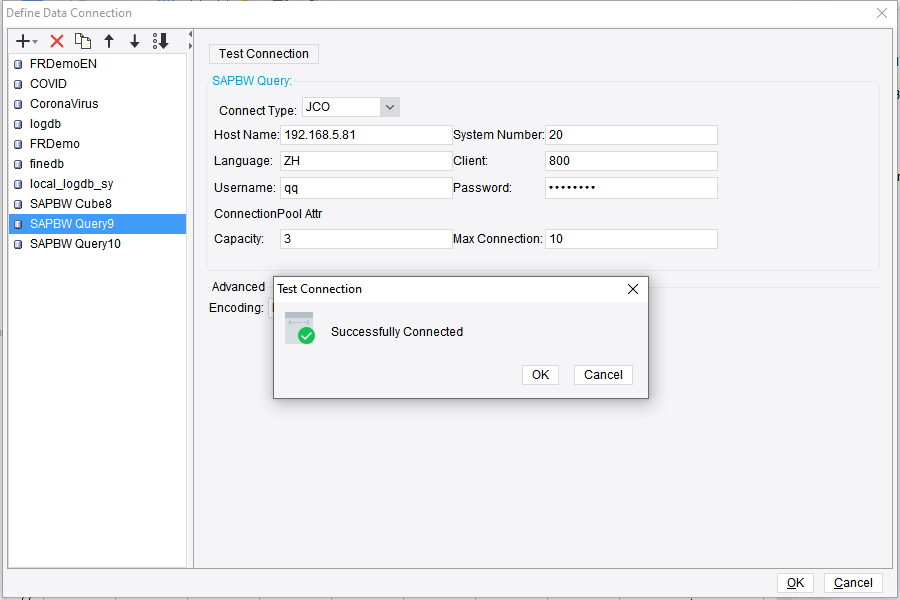The width and height of the screenshot is (900, 600).
Task: Expand the Advanced section
Action: [x=238, y=286]
